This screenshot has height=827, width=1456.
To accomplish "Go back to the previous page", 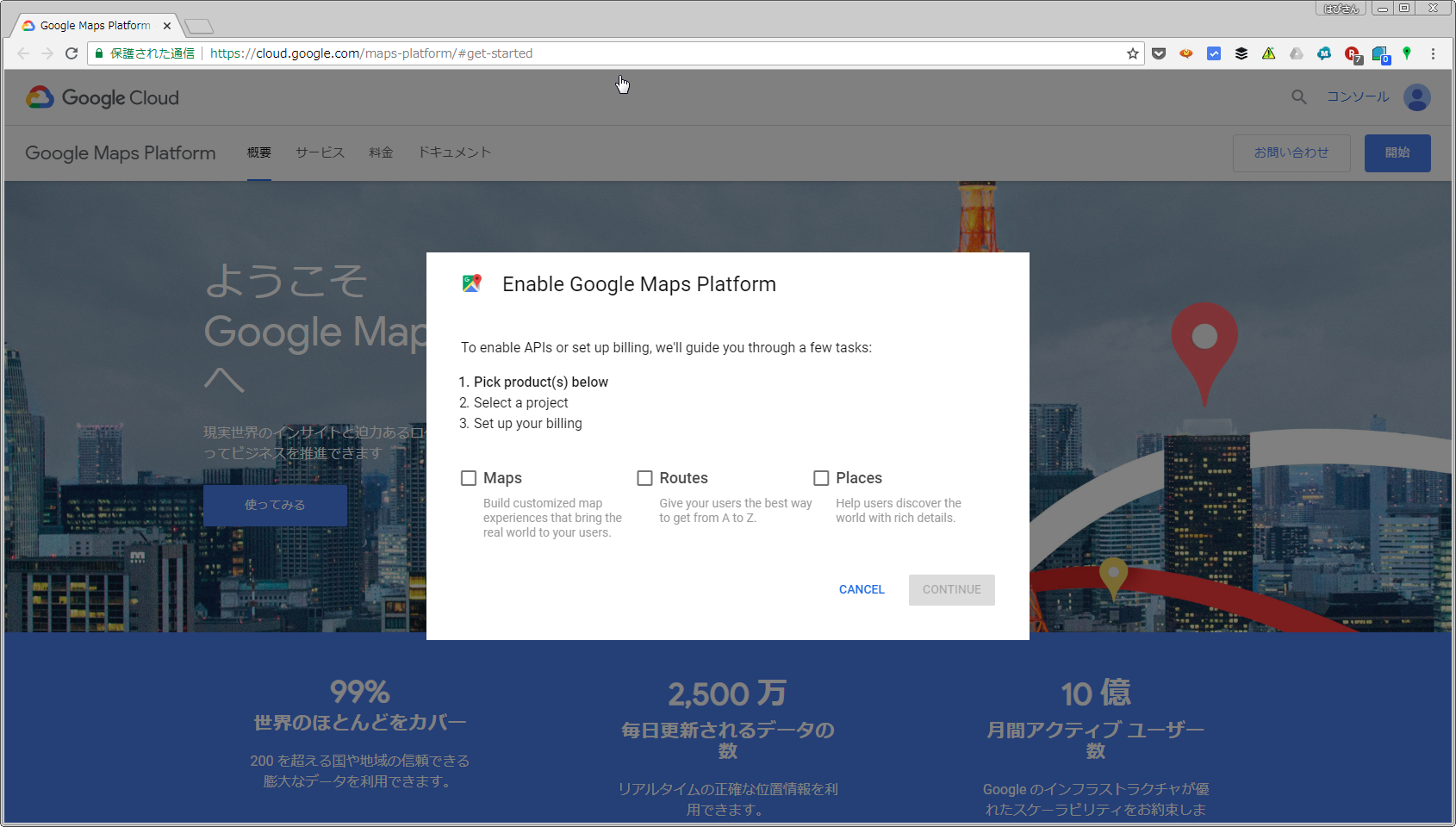I will [x=23, y=53].
